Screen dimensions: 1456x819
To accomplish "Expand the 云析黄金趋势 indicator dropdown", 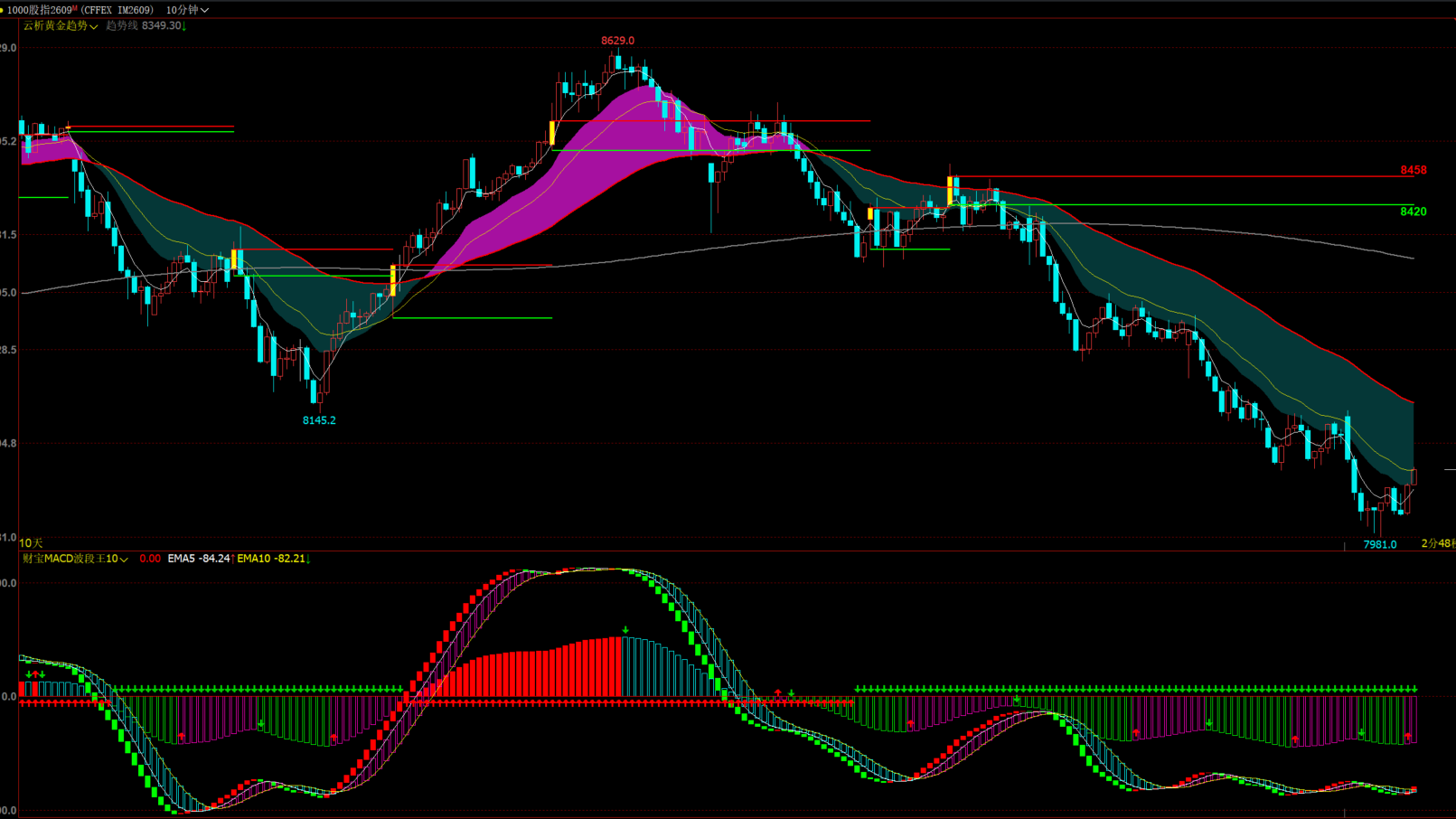I will point(61,26).
